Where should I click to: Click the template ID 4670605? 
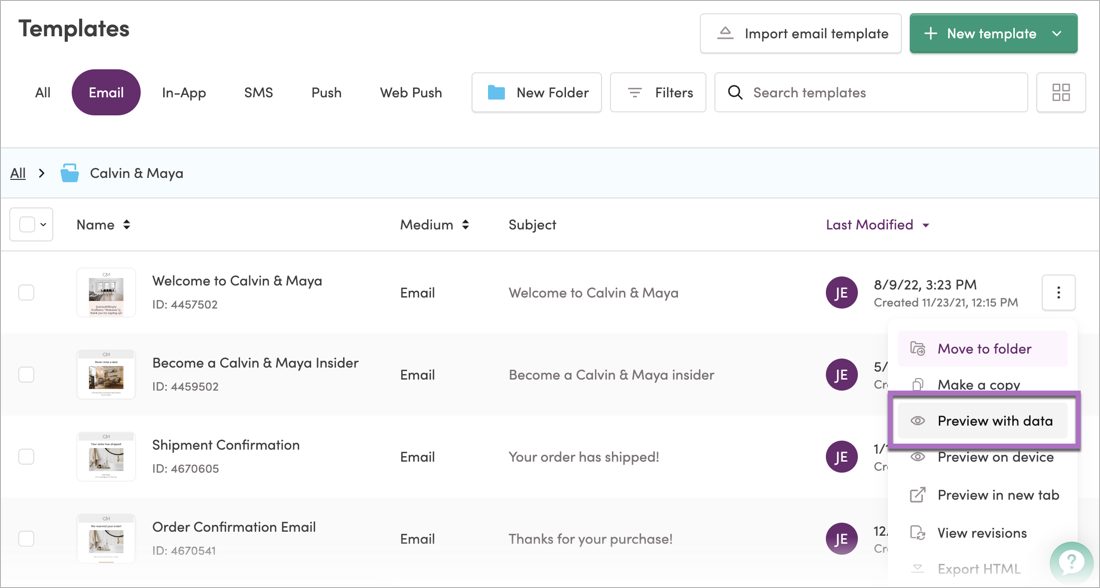pos(186,469)
